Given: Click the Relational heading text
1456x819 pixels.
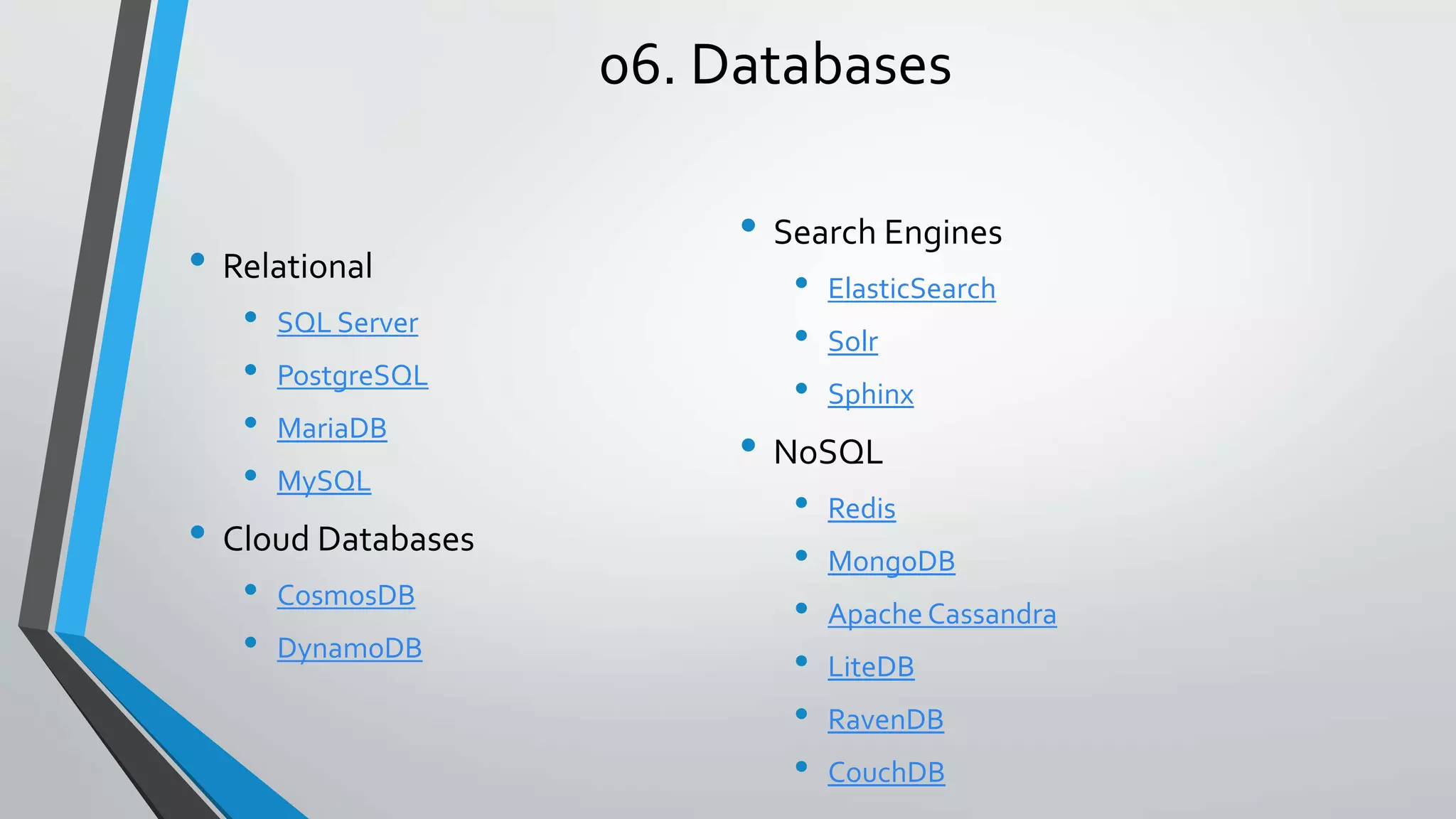Looking at the screenshot, I should [x=297, y=267].
